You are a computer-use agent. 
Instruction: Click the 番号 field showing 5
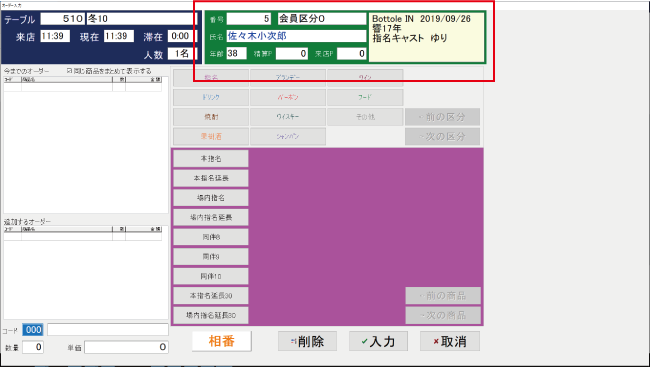click(249, 19)
